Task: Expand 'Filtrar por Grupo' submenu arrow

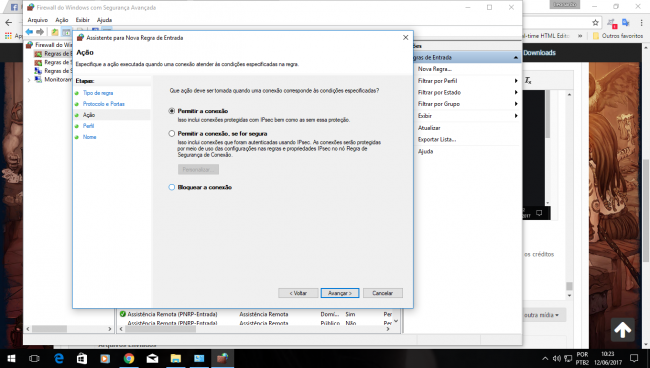Action: coord(516,104)
